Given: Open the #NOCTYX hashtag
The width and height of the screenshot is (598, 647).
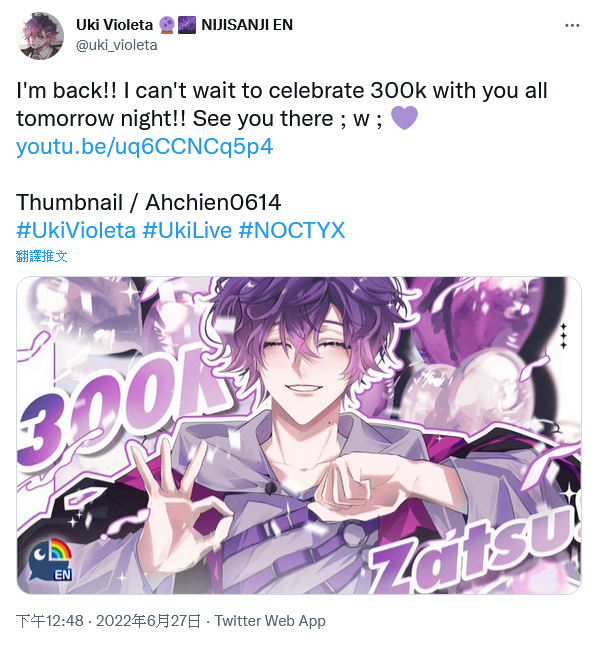Looking at the screenshot, I should [x=291, y=230].
